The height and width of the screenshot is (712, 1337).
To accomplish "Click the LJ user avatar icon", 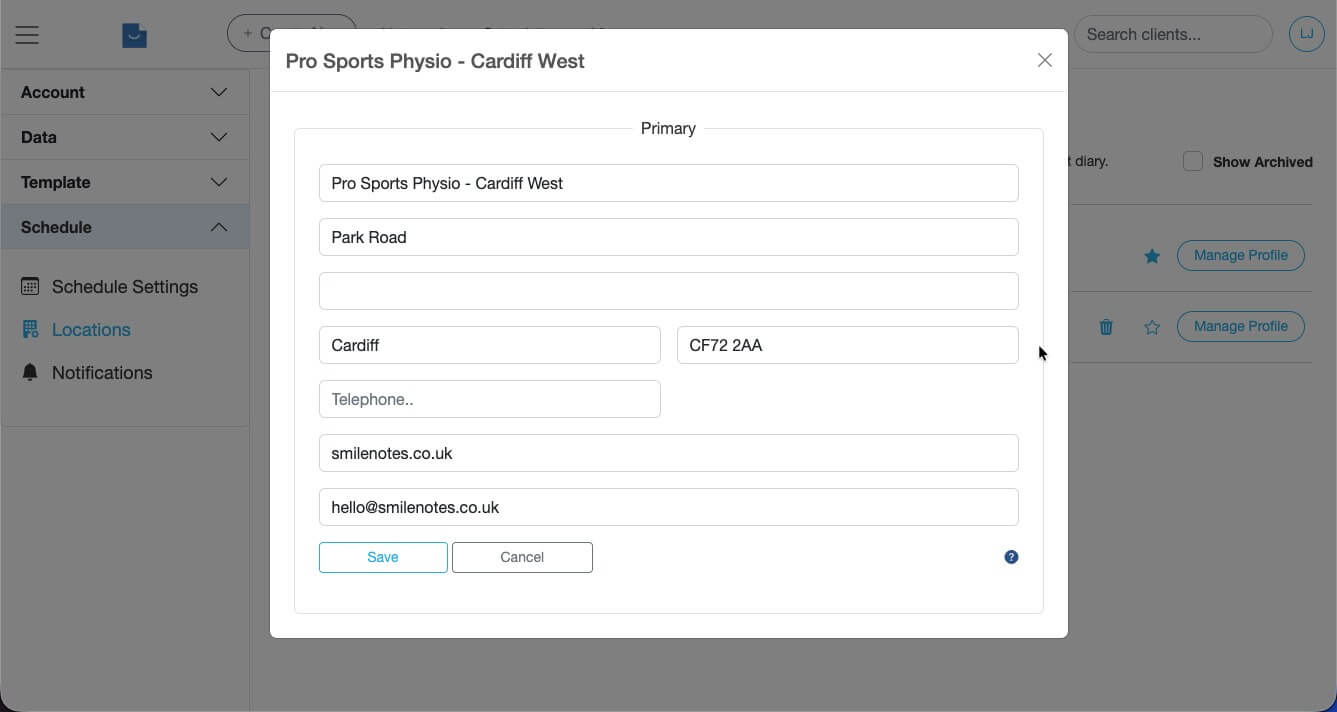I will 1306,33.
